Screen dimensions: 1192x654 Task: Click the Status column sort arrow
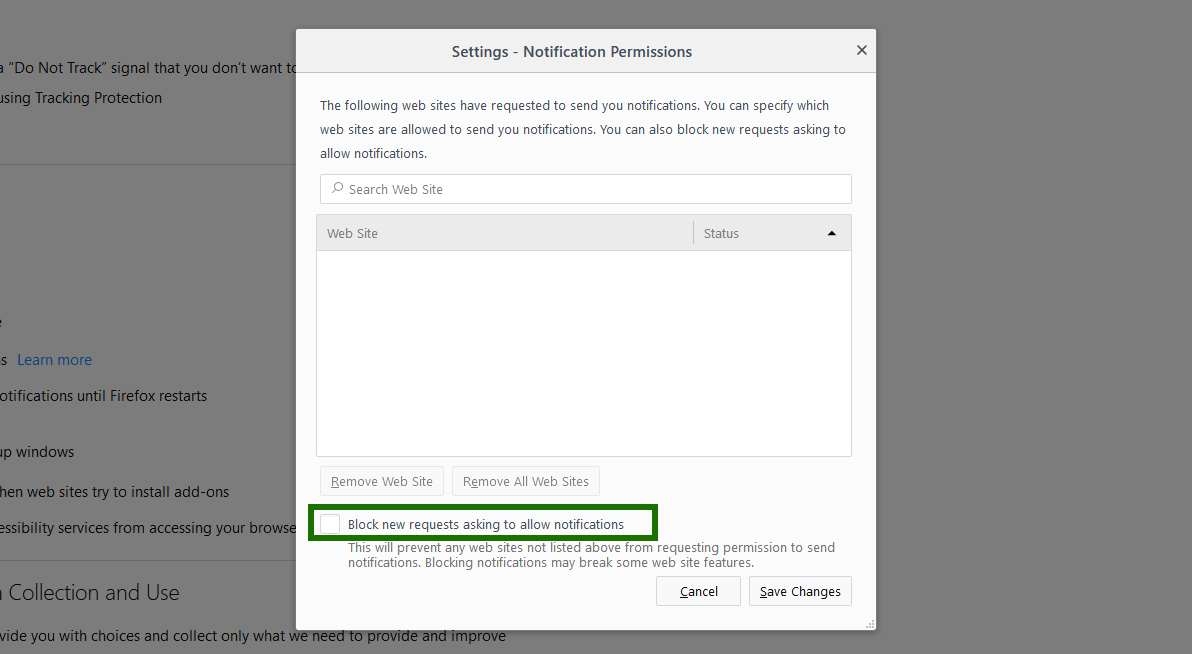(831, 234)
